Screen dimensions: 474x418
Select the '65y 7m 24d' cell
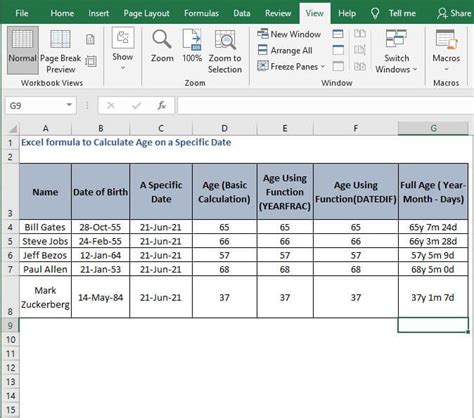433,227
